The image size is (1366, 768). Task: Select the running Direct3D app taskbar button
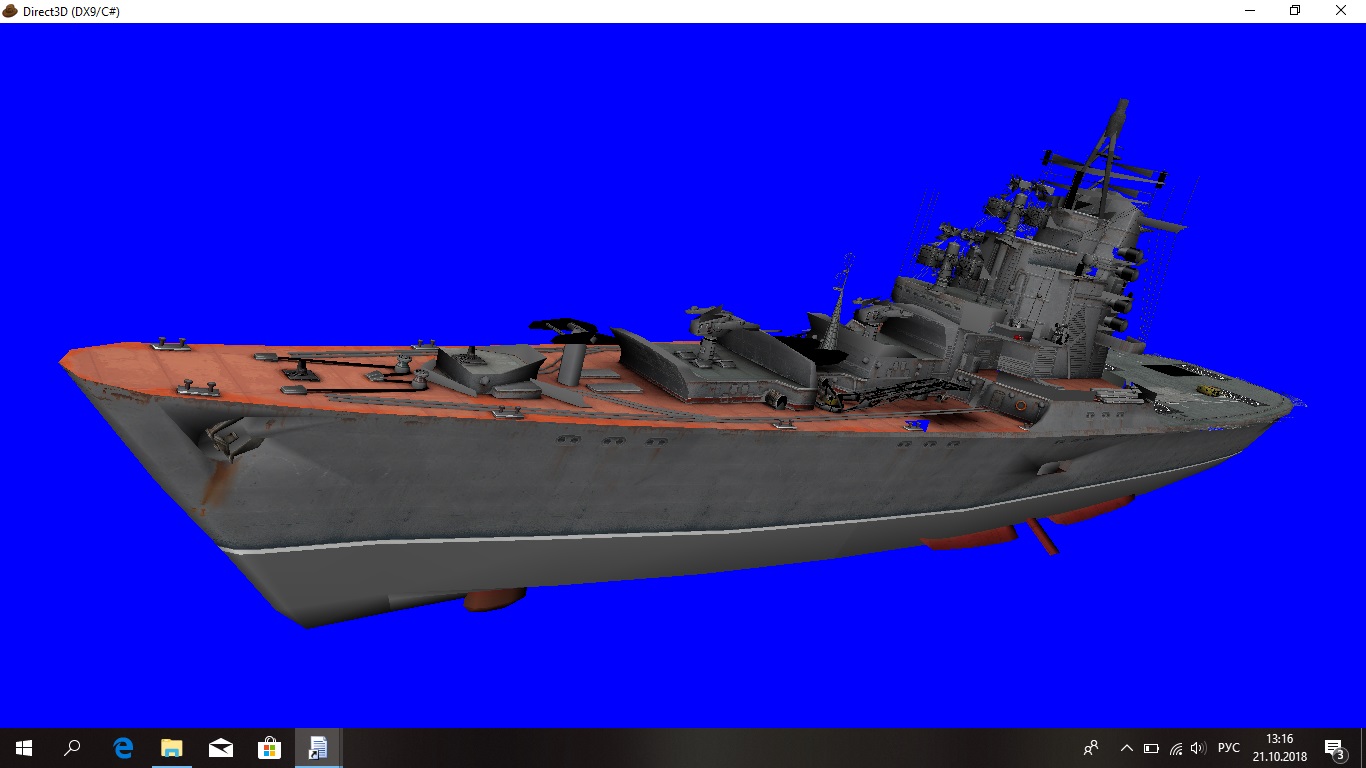tap(318, 748)
